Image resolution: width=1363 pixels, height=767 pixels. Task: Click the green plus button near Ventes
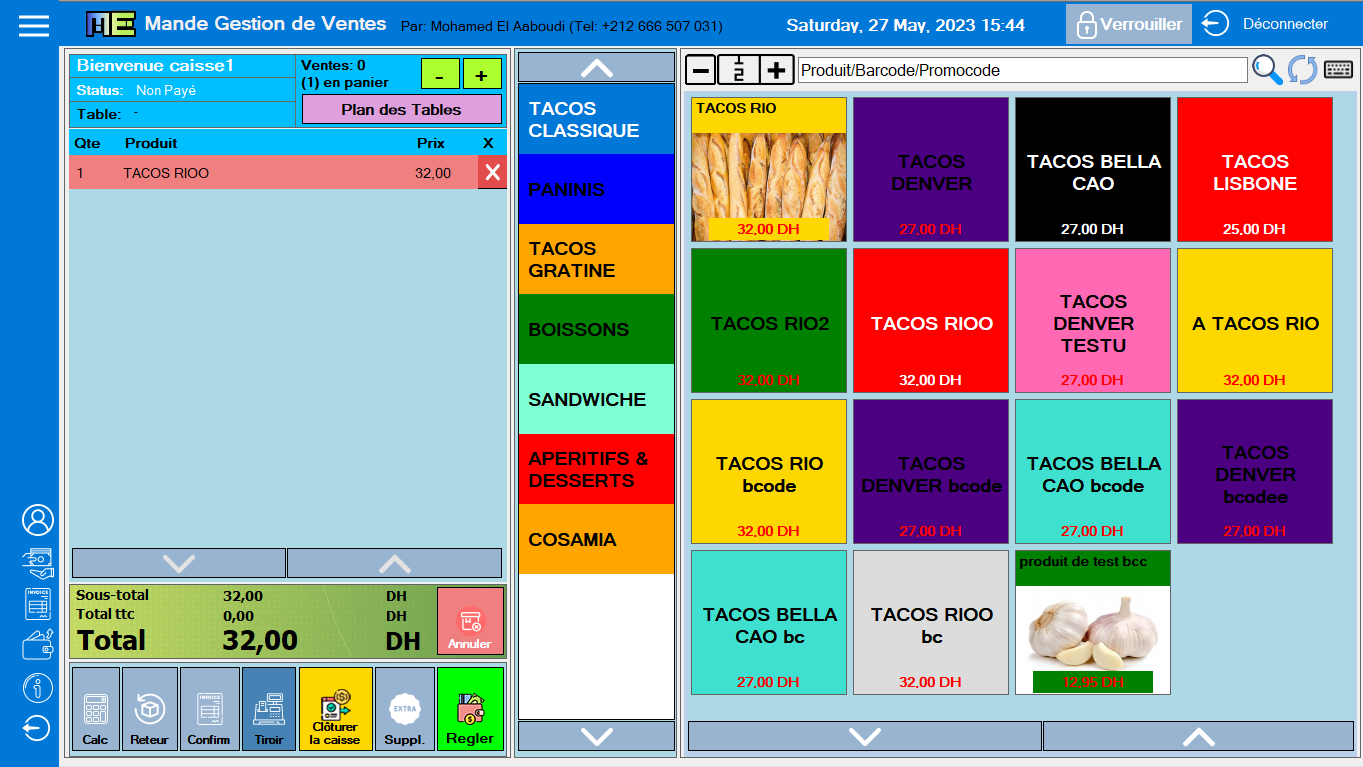482,75
